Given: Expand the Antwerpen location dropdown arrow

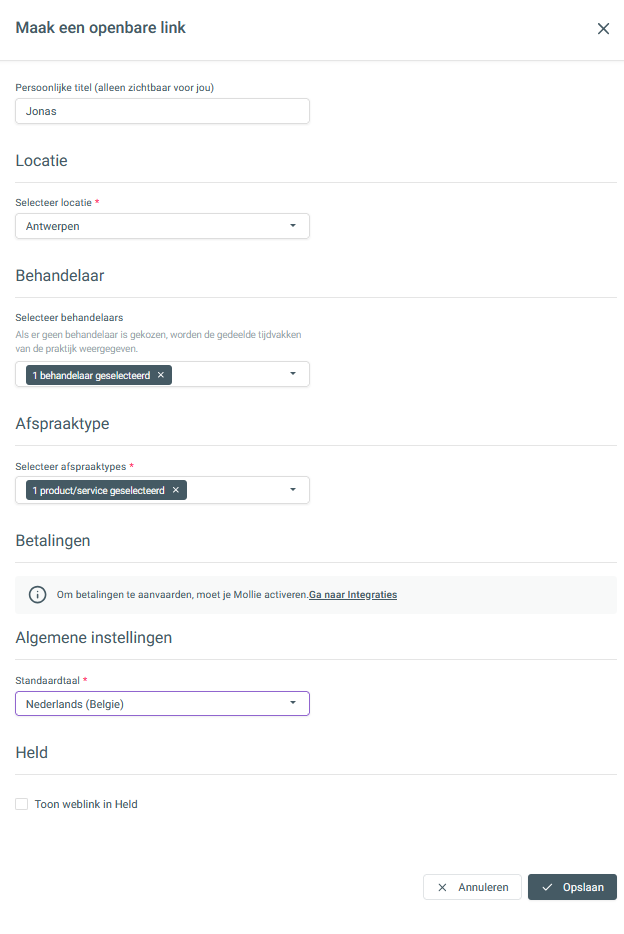Looking at the screenshot, I should (293, 226).
